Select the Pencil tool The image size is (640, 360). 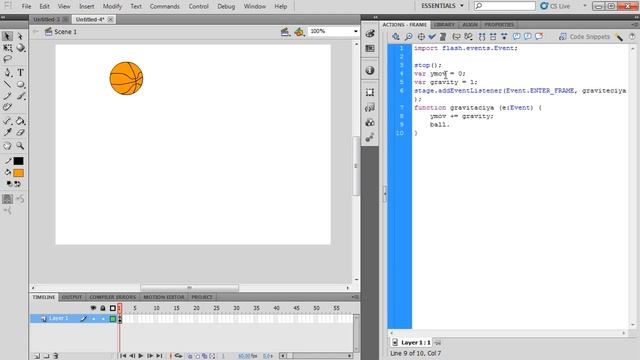[7, 96]
